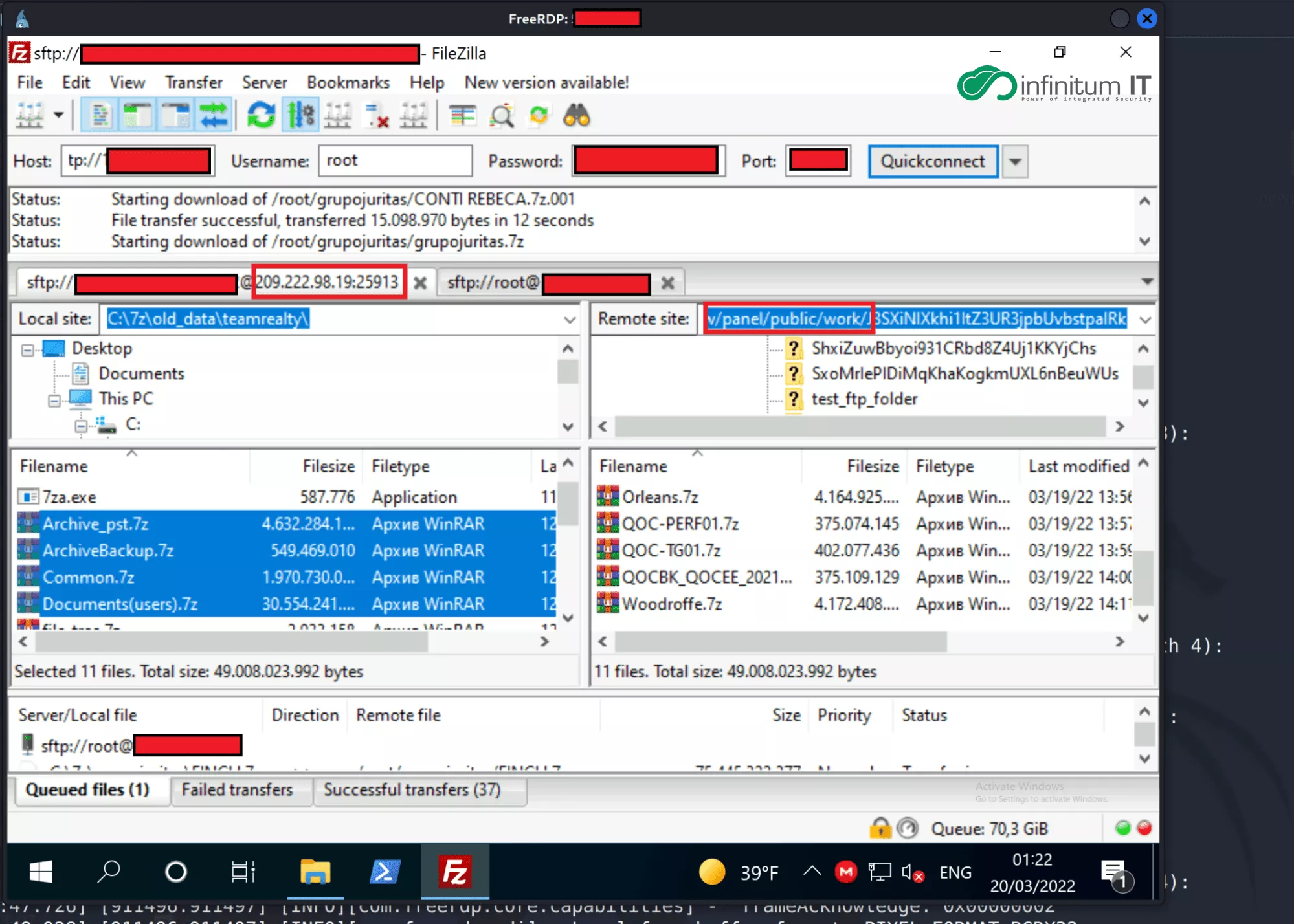The height and width of the screenshot is (924, 1294).
Task: Open the Transfer menu
Action: 194,83
